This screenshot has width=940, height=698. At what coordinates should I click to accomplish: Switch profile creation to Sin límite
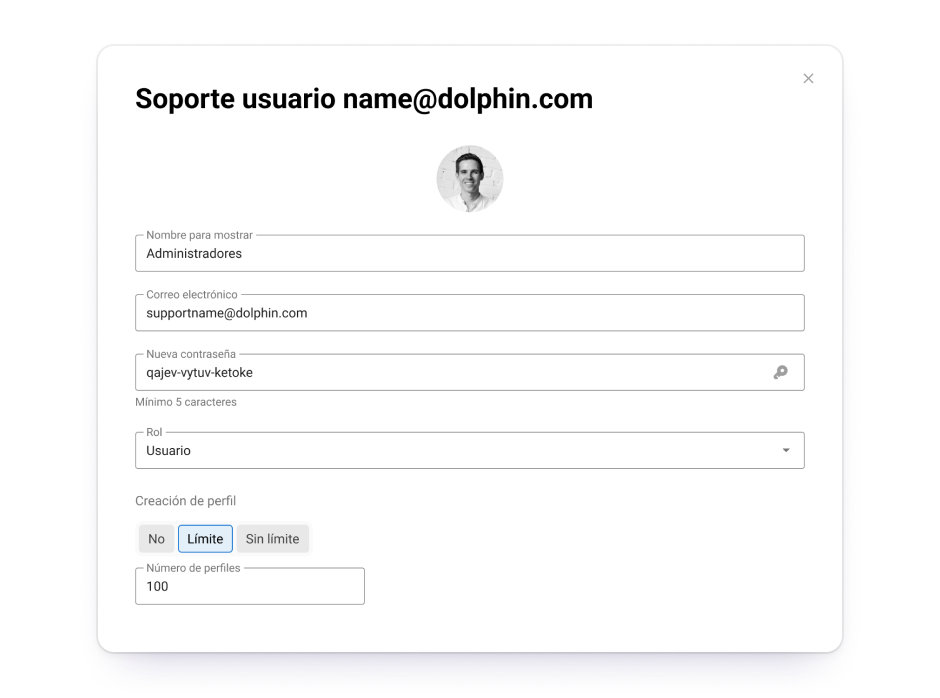[272, 539]
